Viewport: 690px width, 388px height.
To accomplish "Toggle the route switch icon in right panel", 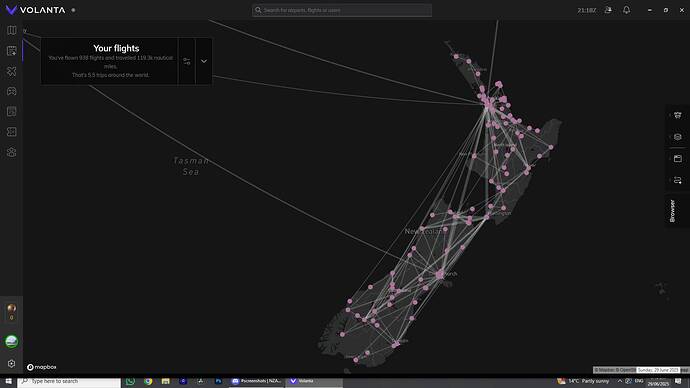I will coord(678,180).
